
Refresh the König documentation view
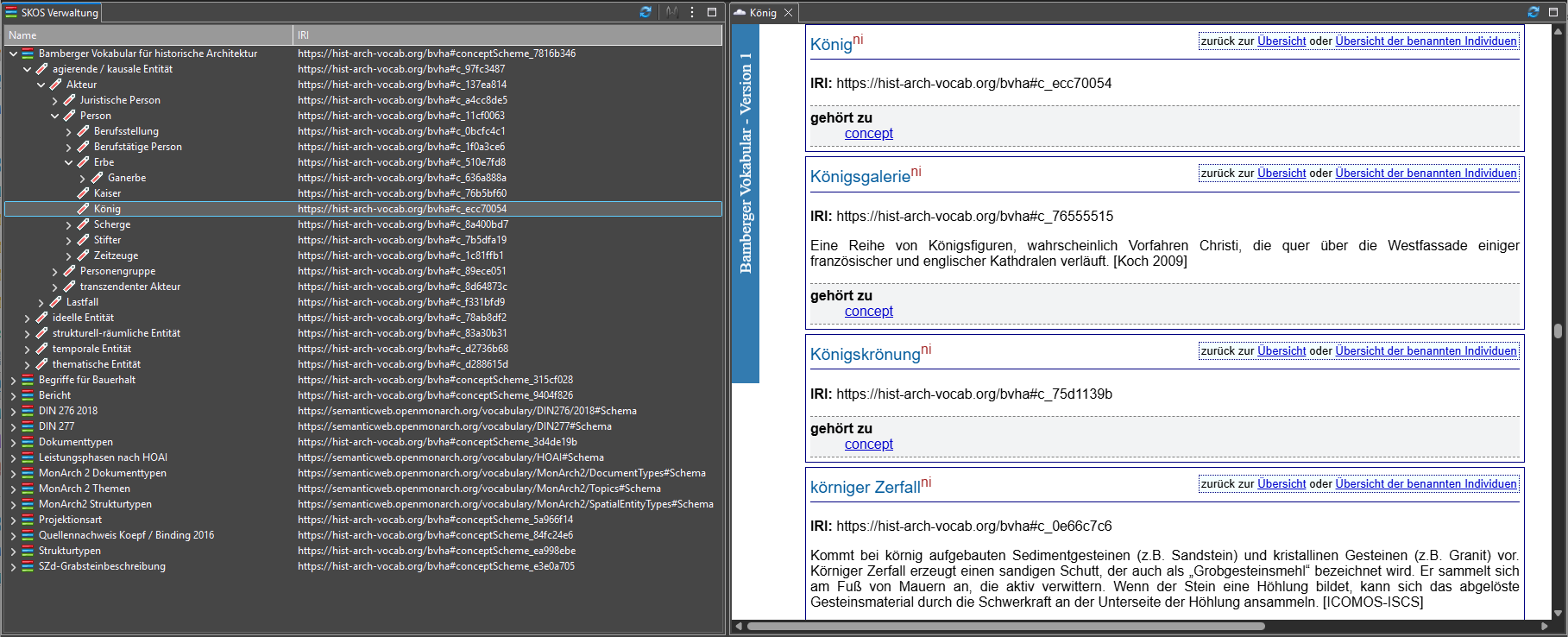1533,12
